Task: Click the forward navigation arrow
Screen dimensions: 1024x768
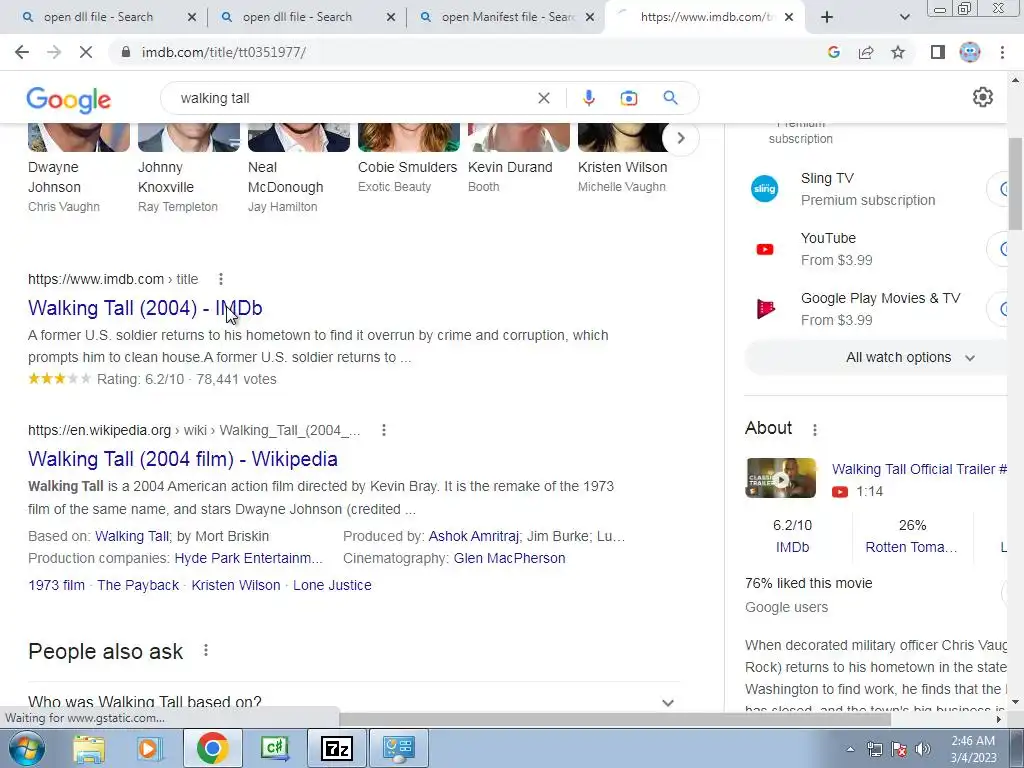Action: click(54, 52)
